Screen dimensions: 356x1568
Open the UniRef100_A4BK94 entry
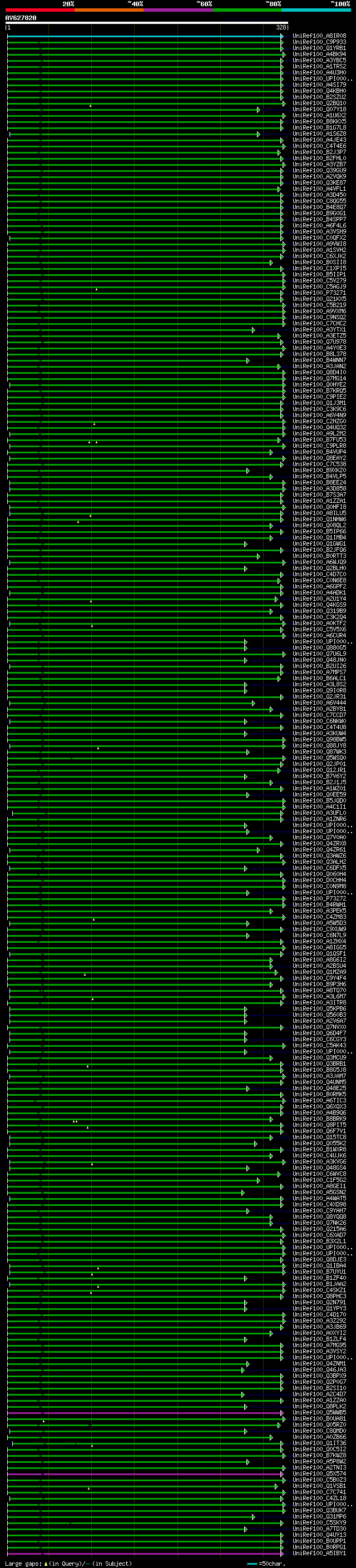coord(319,54)
